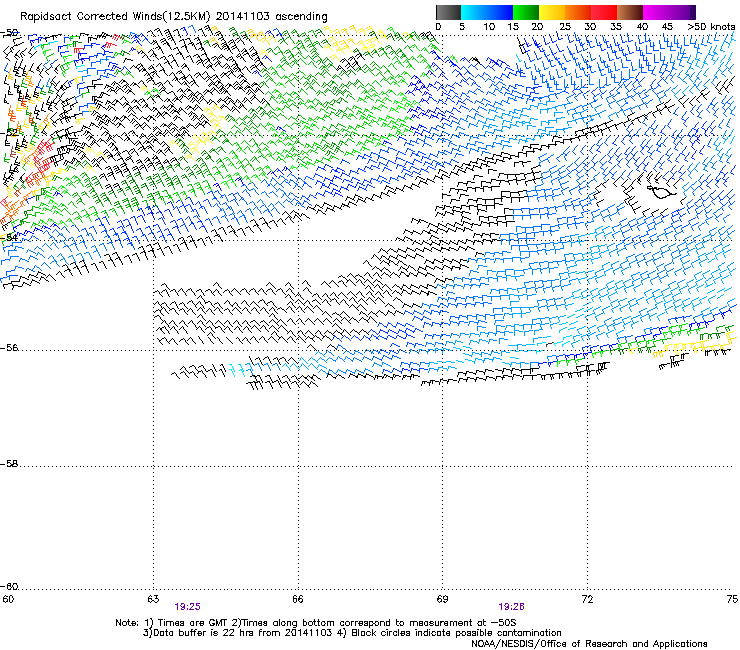740x650 pixels.
Task: Click the latitude label -60
Action: [9, 587]
